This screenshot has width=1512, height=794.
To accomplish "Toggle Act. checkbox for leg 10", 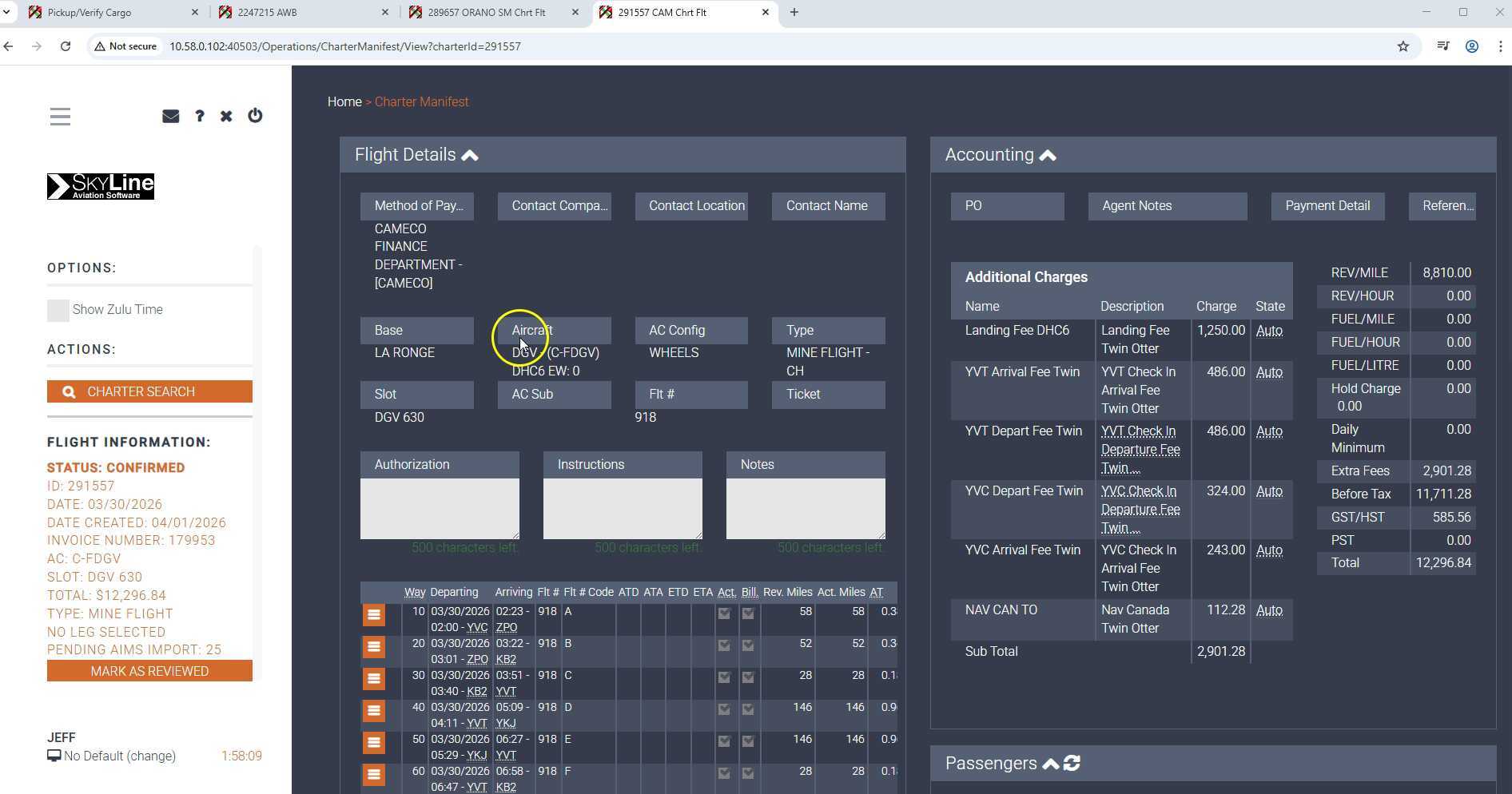I will 724,614.
